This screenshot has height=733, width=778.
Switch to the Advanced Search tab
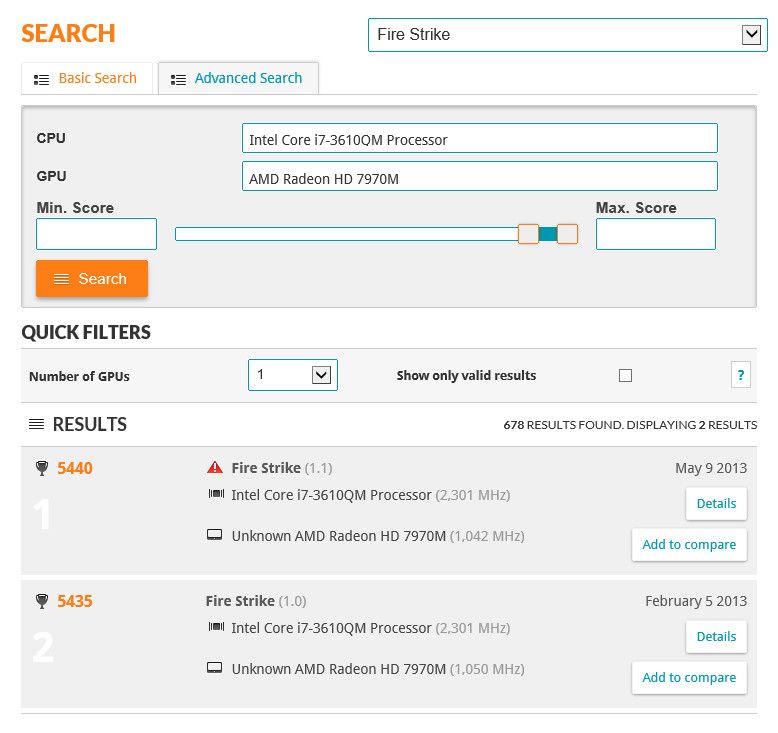pos(238,78)
